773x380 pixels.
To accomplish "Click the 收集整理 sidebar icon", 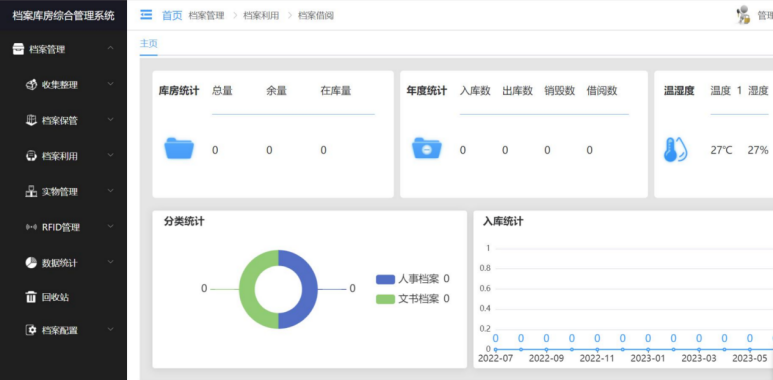I will (31, 85).
